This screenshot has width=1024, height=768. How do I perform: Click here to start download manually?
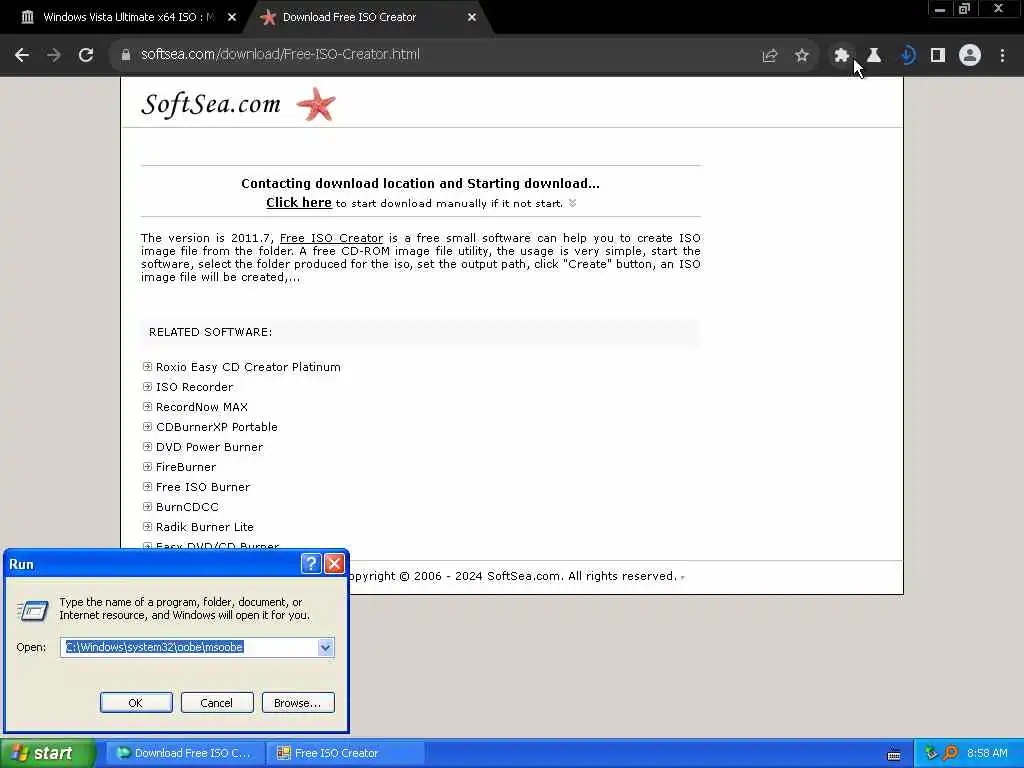[x=298, y=202]
